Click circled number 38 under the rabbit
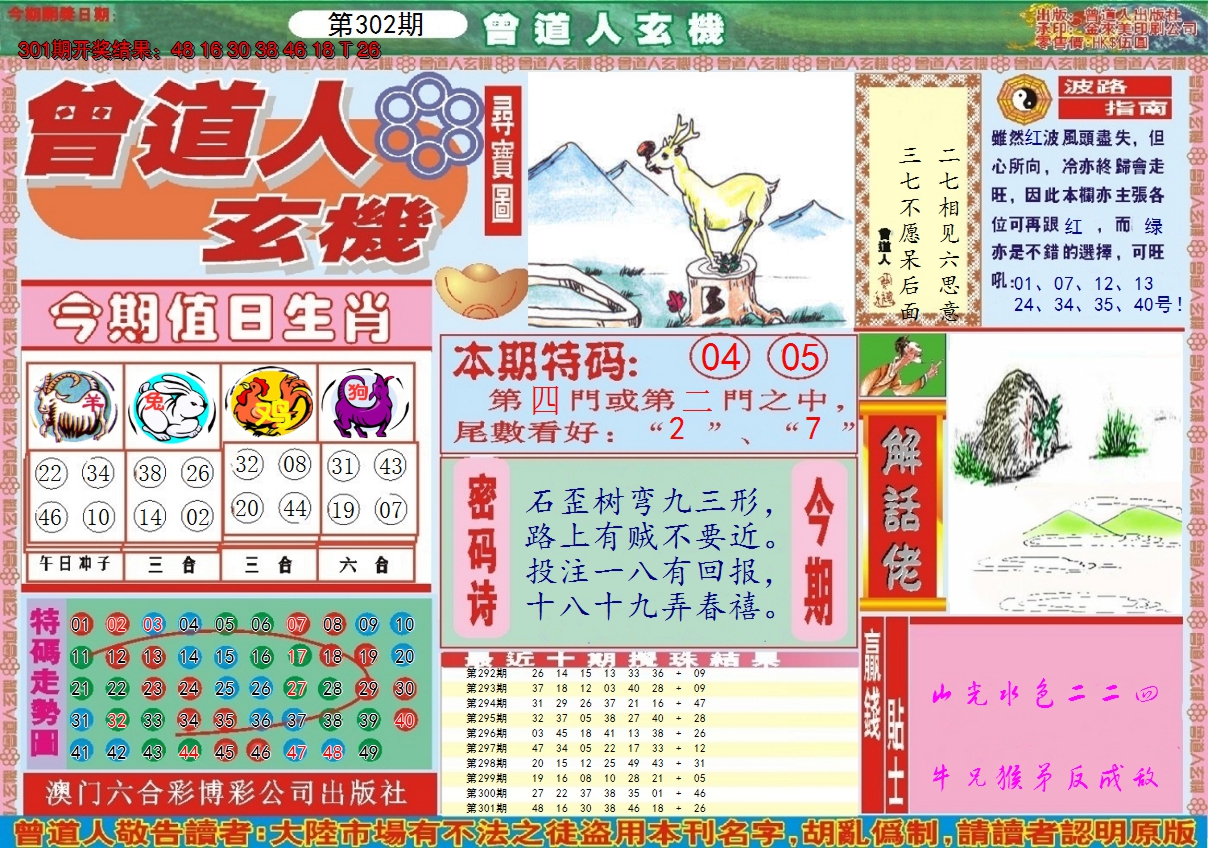1208x848 pixels. pyautogui.click(x=150, y=472)
